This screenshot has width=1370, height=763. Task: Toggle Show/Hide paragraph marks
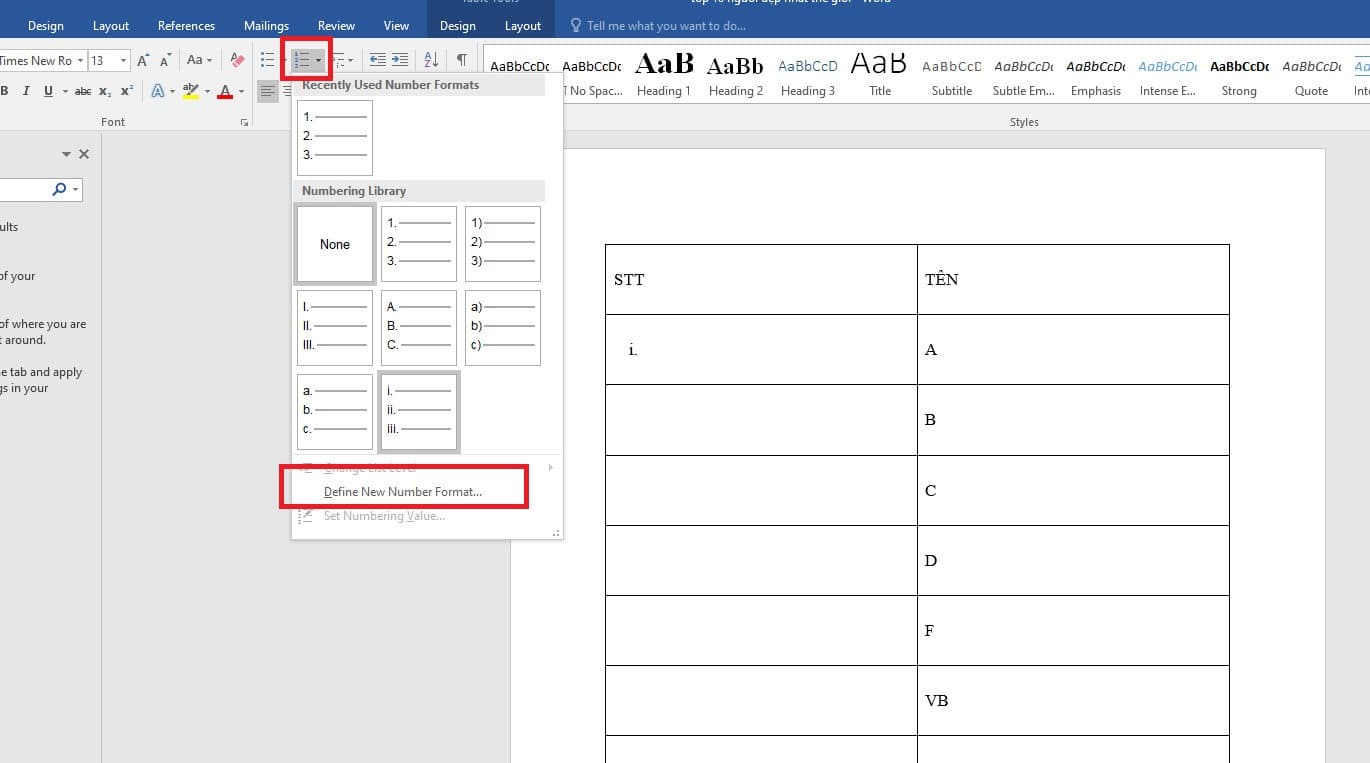point(461,60)
